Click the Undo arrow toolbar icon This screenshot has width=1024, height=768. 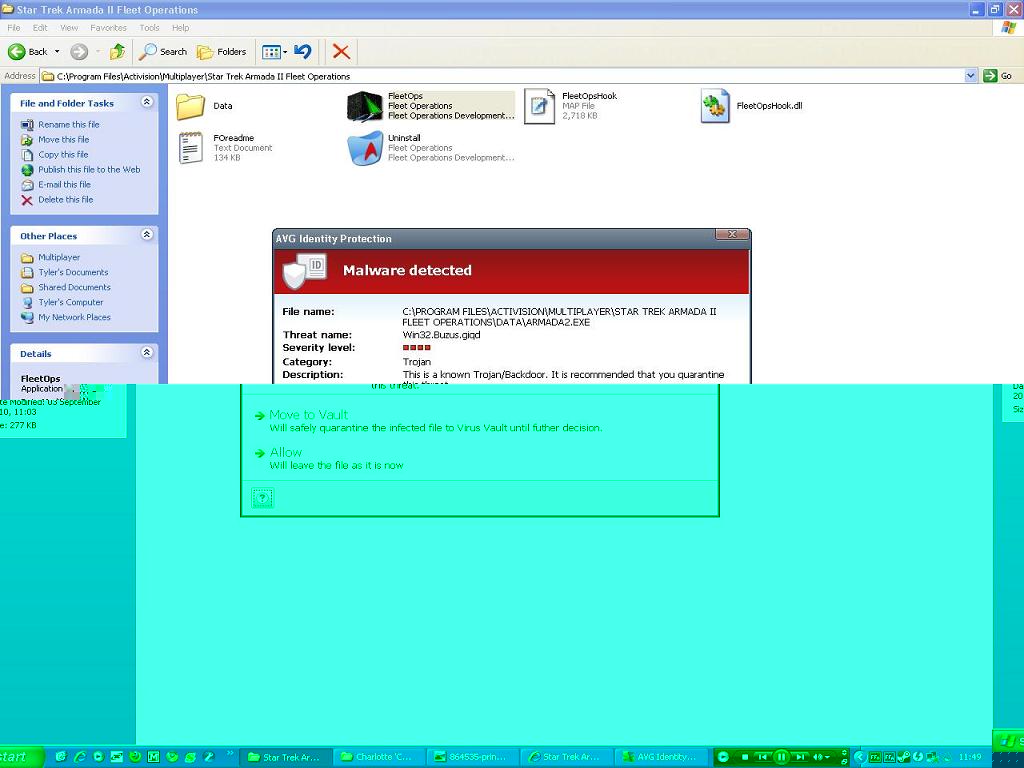click(303, 52)
